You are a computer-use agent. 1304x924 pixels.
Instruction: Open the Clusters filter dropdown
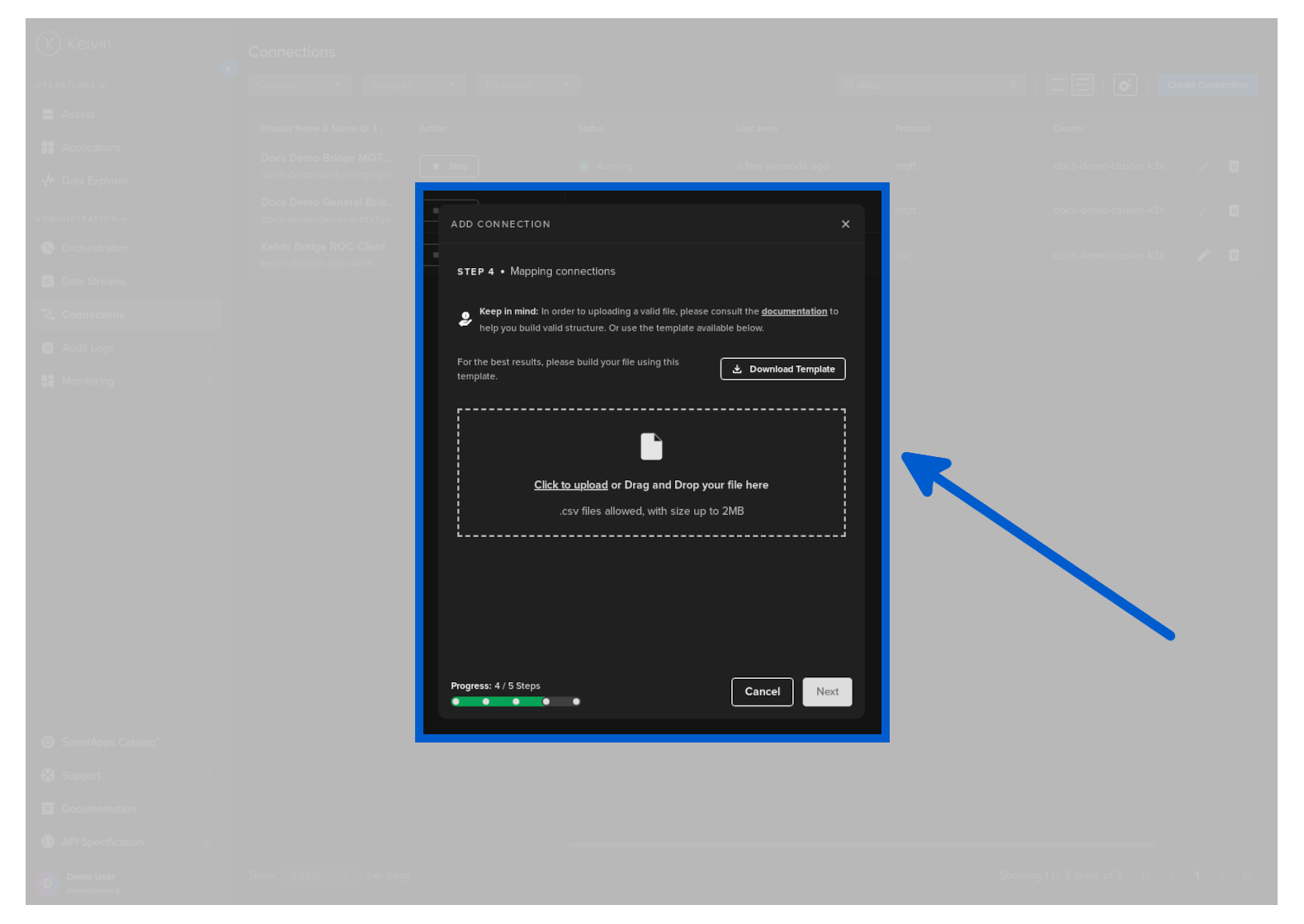[300, 85]
